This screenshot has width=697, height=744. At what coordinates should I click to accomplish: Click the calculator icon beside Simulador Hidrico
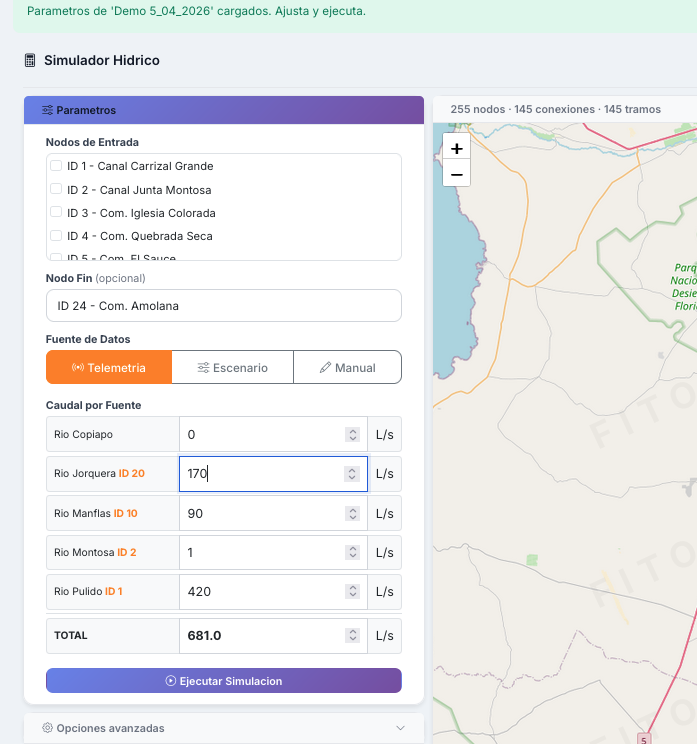(x=30, y=60)
